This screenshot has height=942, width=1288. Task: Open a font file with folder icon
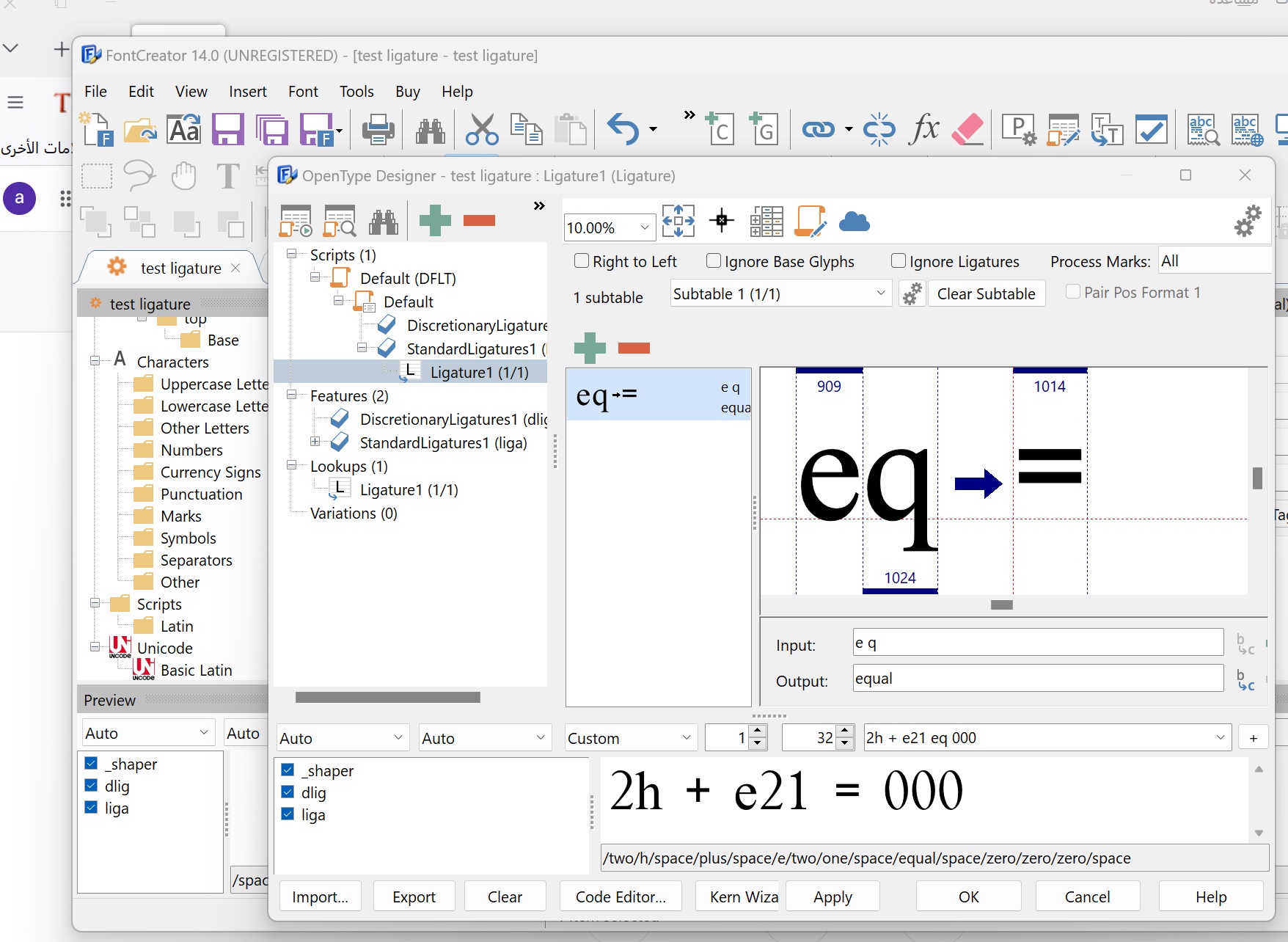click(140, 130)
